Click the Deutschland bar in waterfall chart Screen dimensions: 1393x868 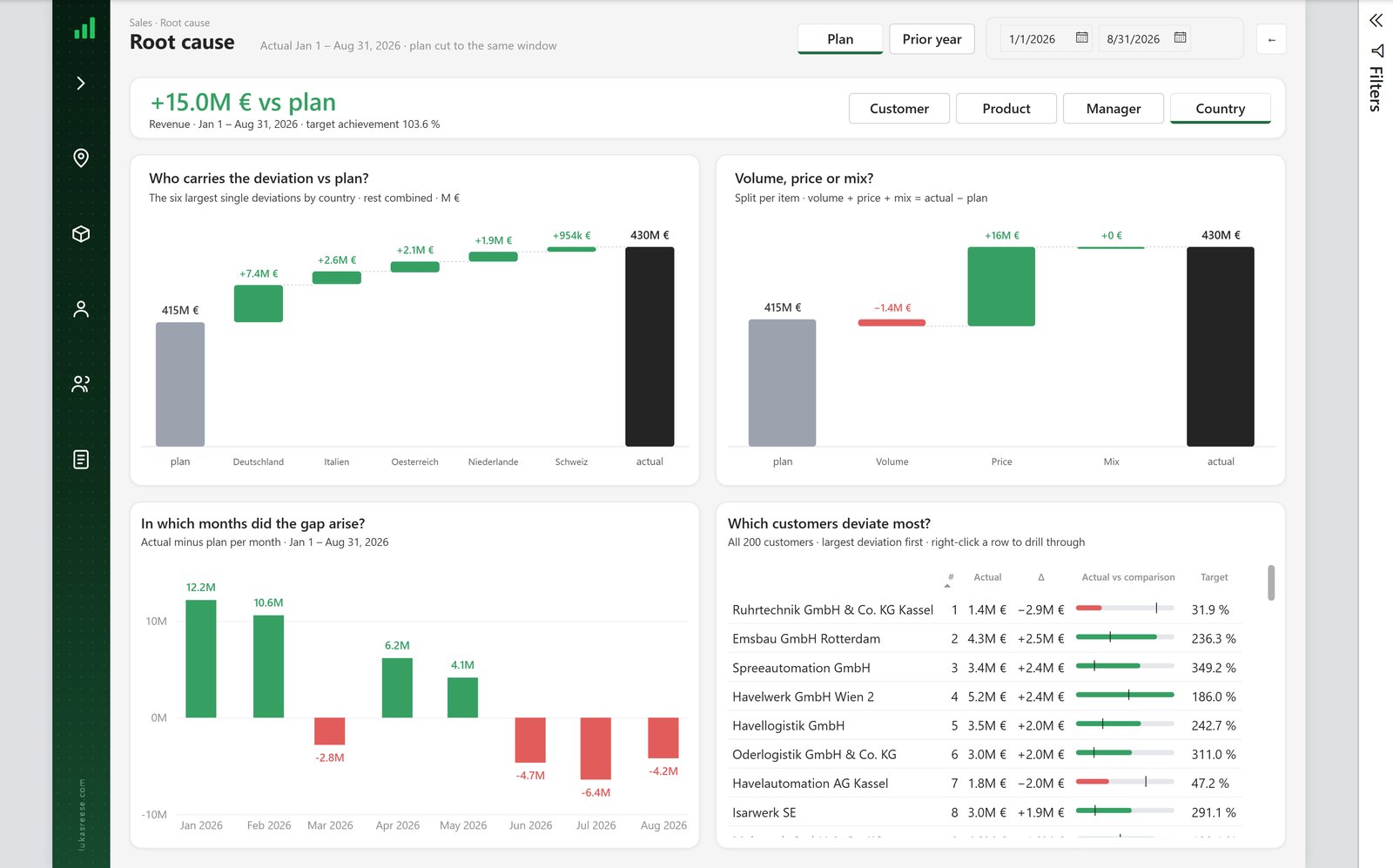259,304
